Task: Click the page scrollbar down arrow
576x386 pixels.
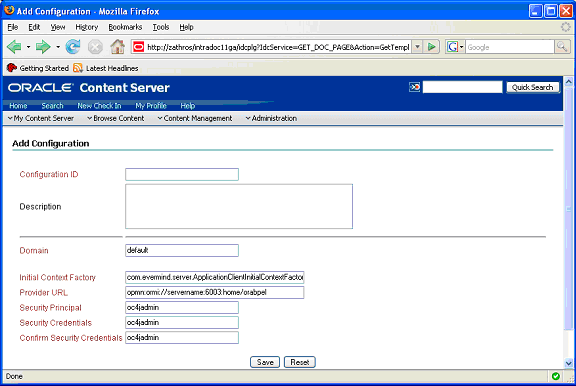Action: click(x=569, y=364)
